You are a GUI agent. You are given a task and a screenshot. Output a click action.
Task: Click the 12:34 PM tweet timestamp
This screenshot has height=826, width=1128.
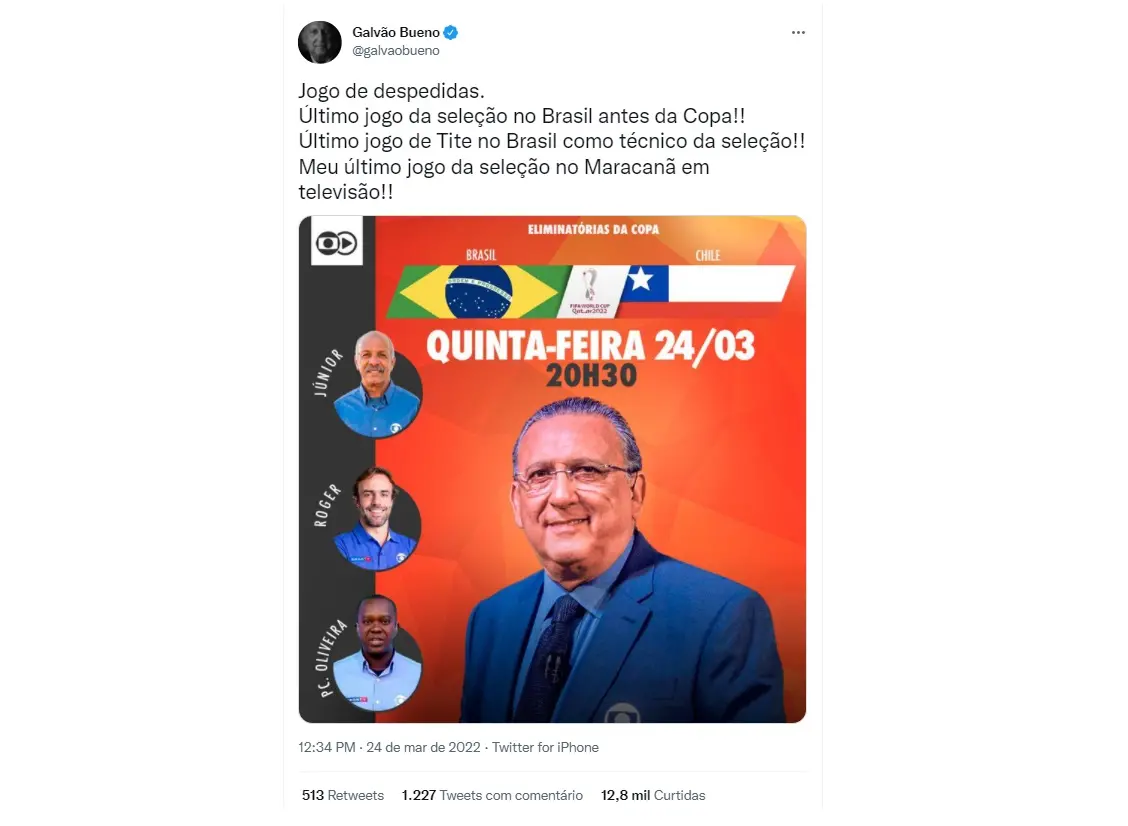(x=327, y=748)
